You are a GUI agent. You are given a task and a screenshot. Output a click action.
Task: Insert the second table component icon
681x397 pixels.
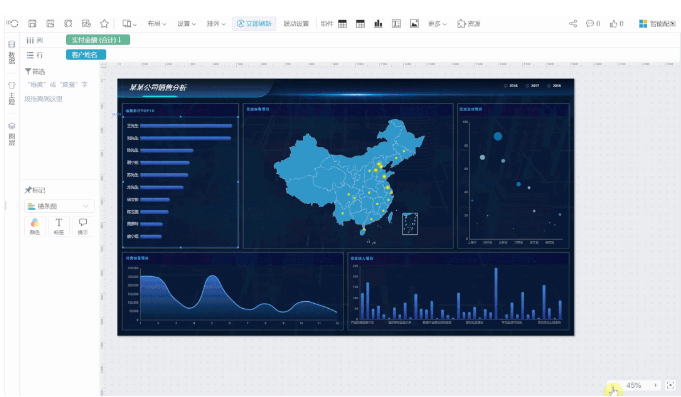tap(360, 23)
